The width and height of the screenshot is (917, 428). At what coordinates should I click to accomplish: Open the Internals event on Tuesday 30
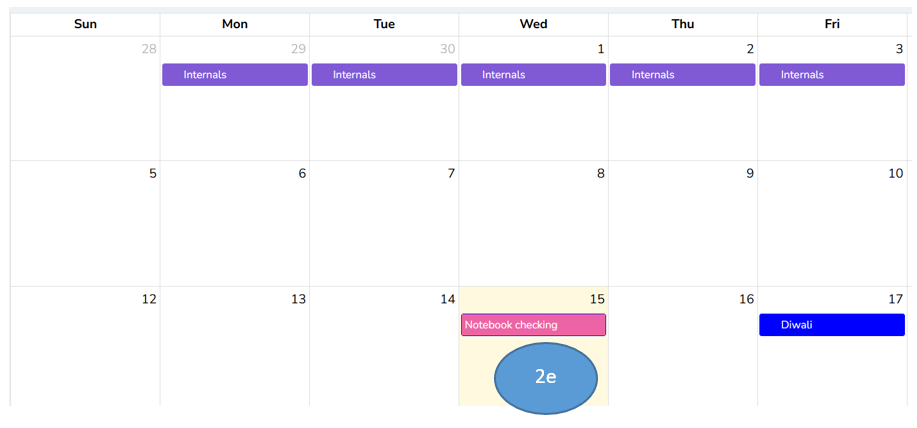384,75
